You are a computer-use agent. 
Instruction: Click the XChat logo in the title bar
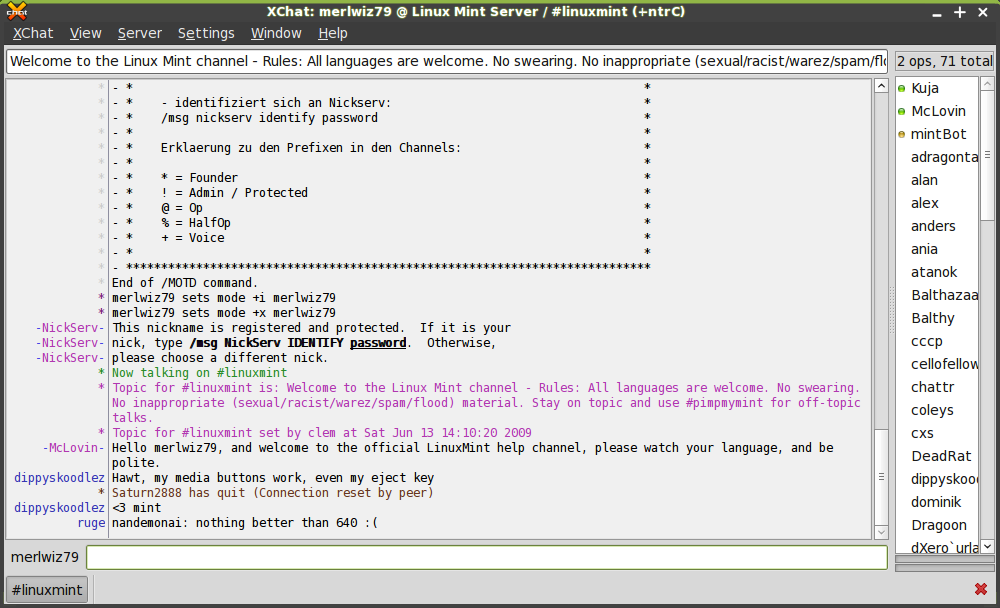(x=17, y=11)
